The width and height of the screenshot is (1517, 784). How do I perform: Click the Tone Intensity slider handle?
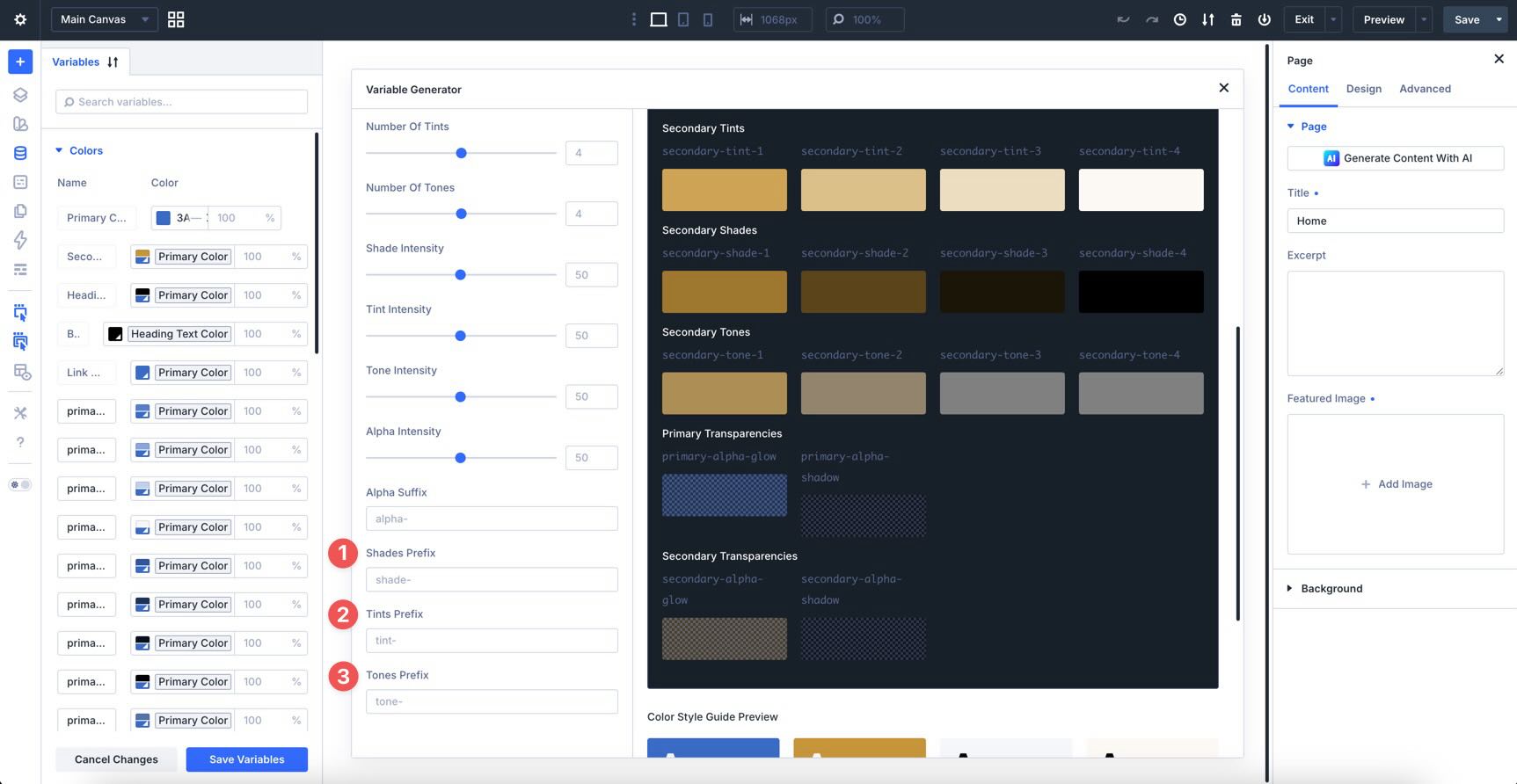(460, 397)
